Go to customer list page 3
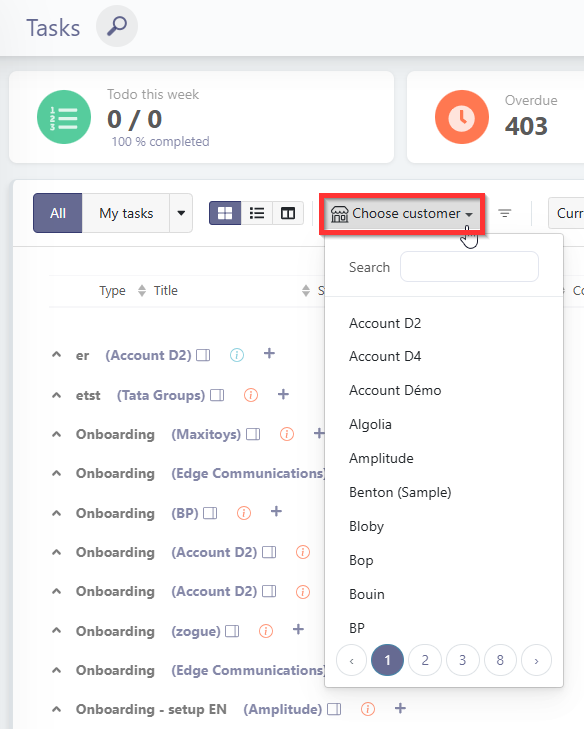Viewport: 584px width, 729px height. click(x=462, y=660)
